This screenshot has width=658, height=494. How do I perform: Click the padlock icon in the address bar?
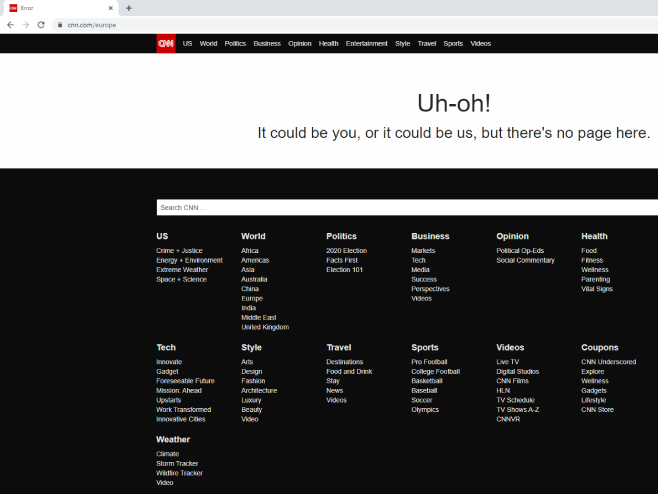[x=60, y=25]
